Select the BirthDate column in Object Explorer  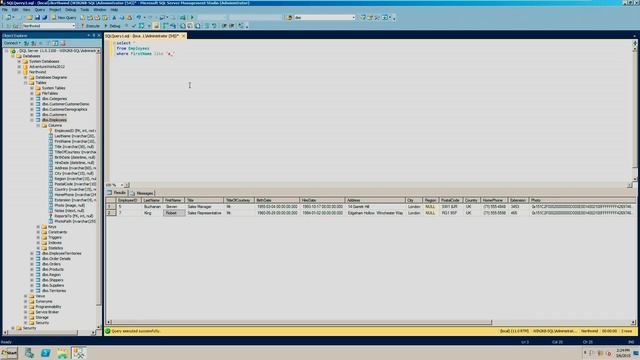click(75, 157)
